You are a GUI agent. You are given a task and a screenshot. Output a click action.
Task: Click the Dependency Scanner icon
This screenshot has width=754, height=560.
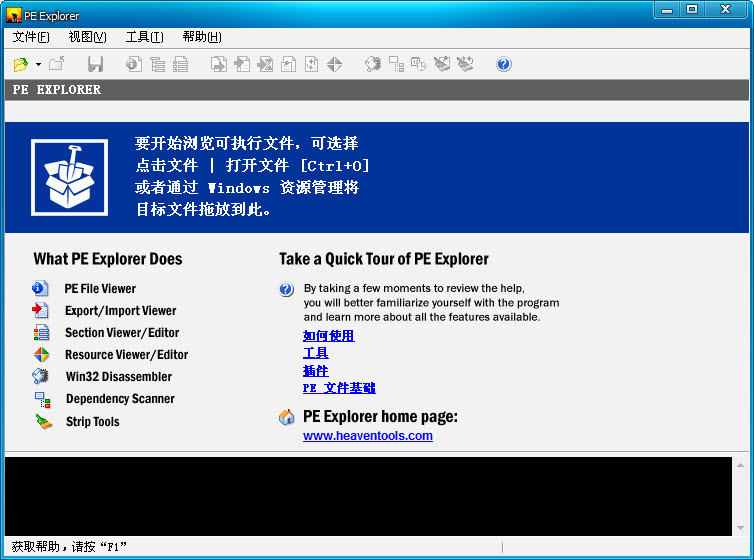[42, 398]
